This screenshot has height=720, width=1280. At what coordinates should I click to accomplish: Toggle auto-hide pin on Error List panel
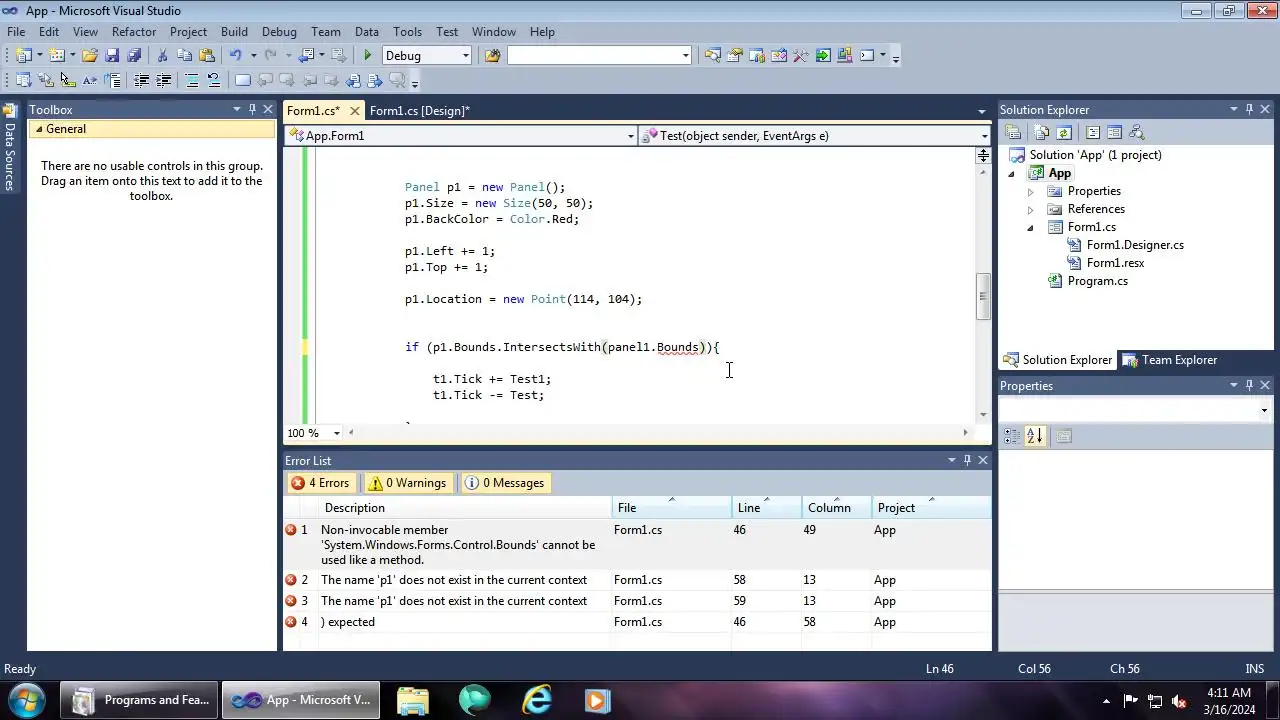pos(967,460)
